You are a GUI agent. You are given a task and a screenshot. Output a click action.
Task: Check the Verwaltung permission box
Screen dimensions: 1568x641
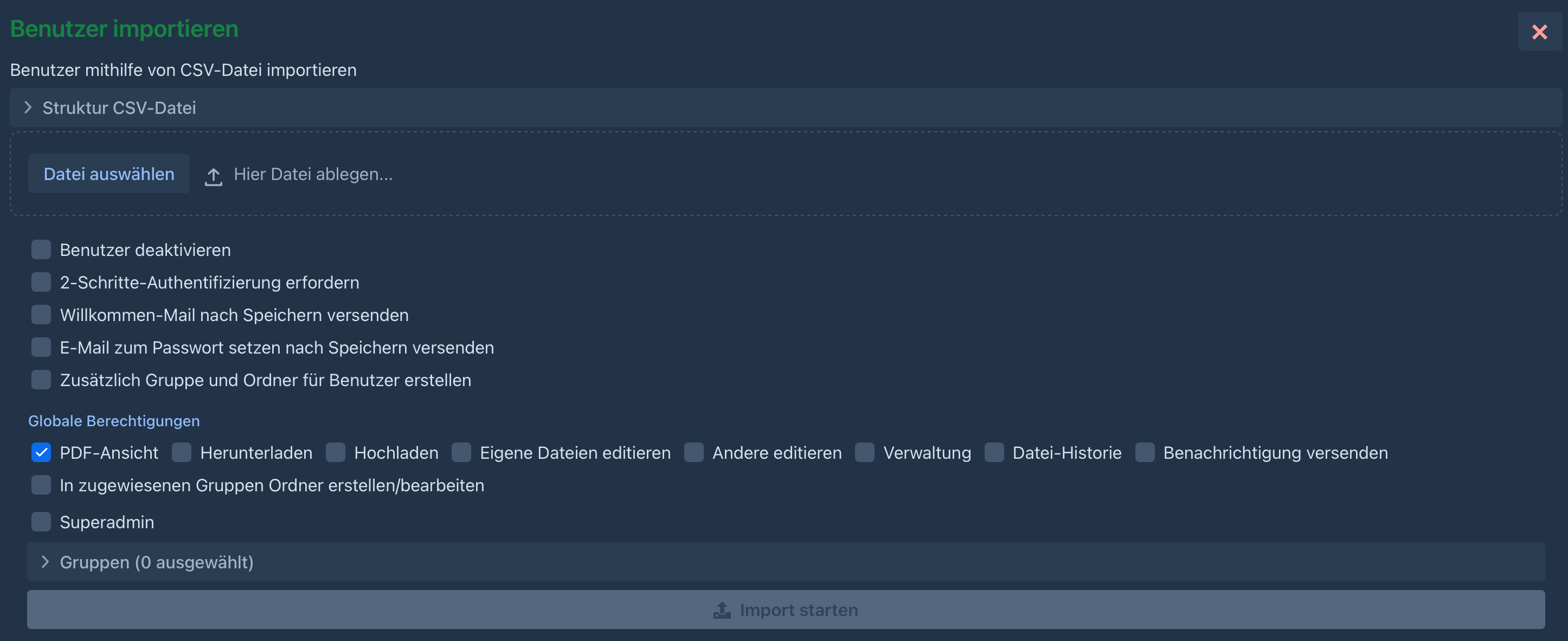(864, 453)
